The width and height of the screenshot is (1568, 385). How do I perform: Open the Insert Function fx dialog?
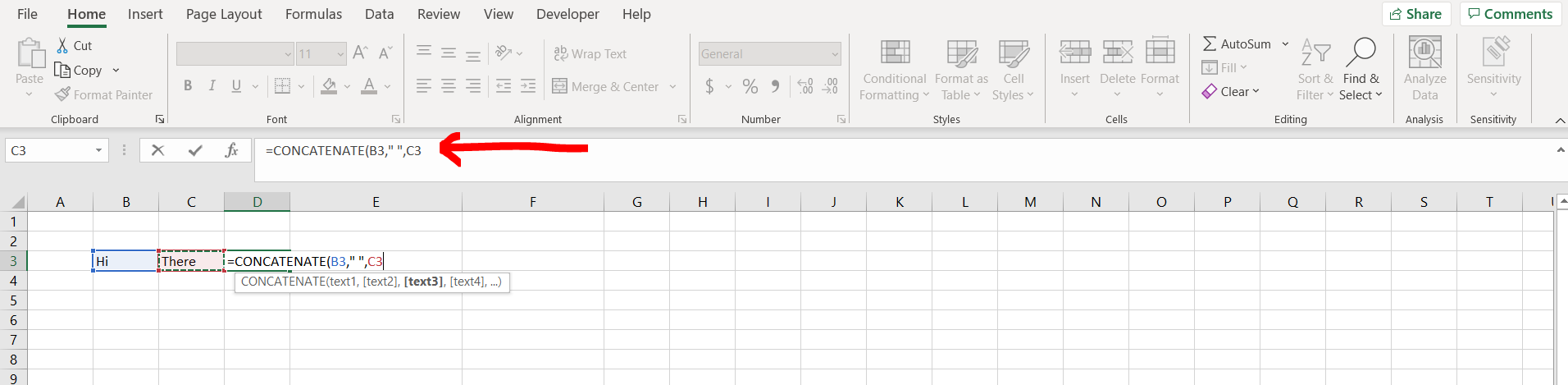pyautogui.click(x=232, y=150)
